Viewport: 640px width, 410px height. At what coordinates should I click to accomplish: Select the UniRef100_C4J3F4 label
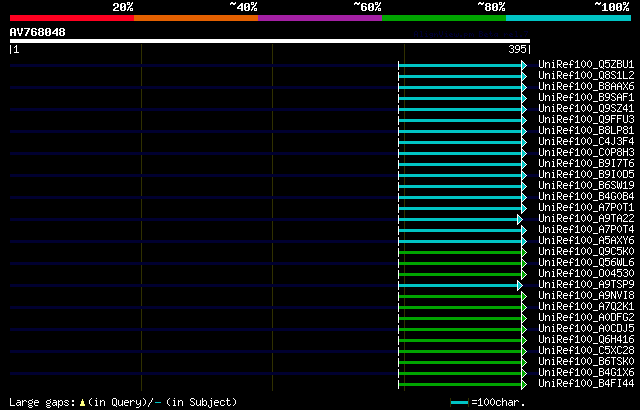[x=586, y=142]
